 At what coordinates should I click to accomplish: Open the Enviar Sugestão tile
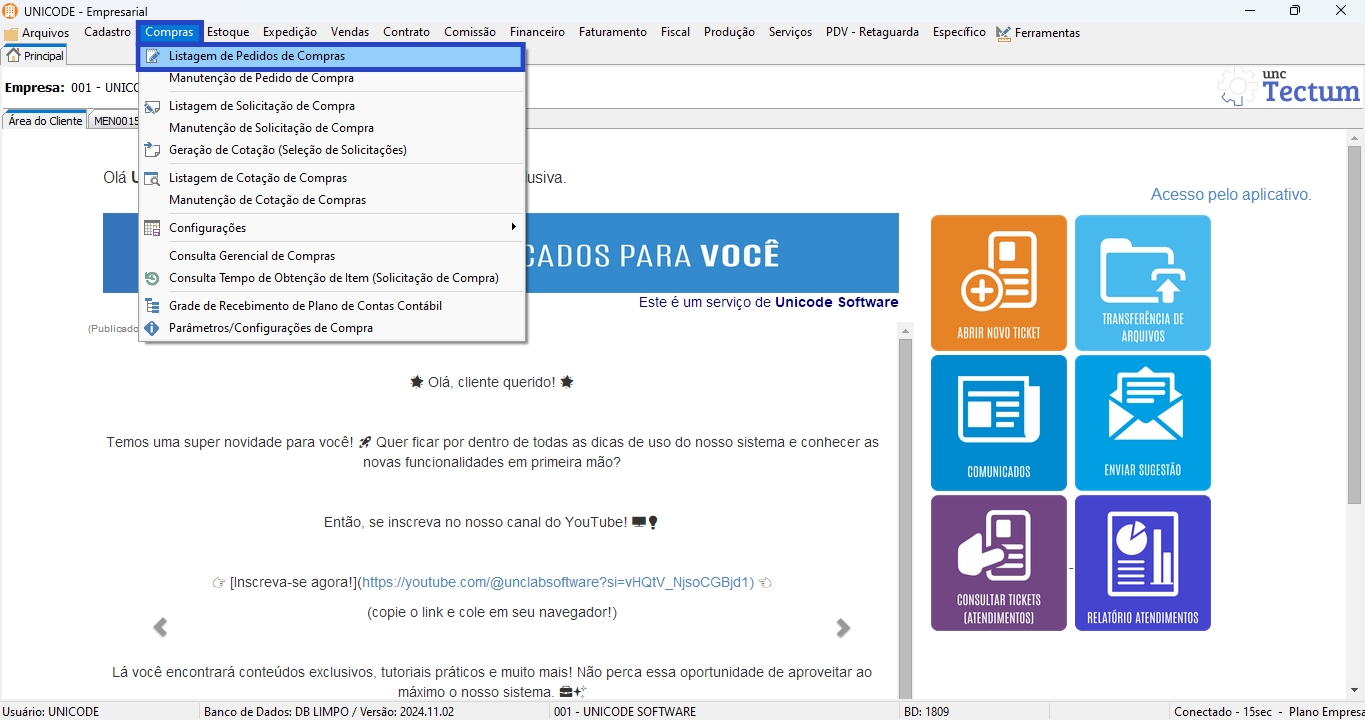pyautogui.click(x=1142, y=423)
